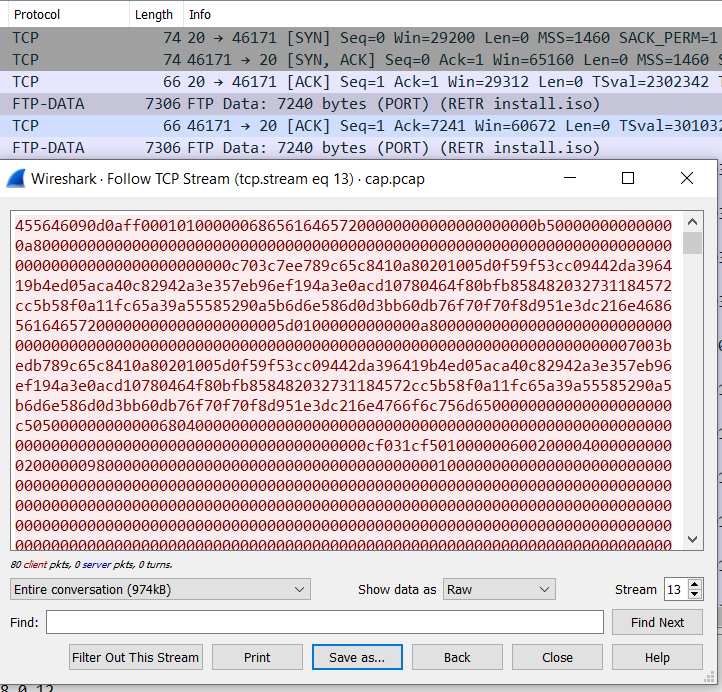Open the Show data as Raw dropdown
Viewport: 722px width, 692px height.
(x=499, y=589)
